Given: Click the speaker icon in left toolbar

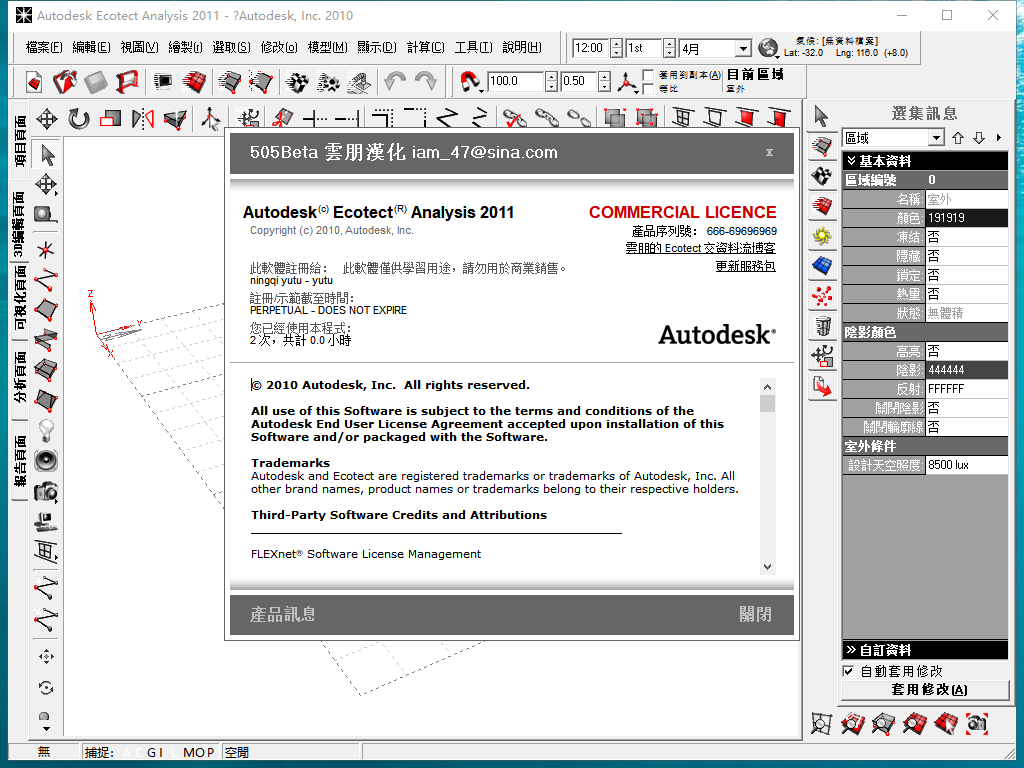Looking at the screenshot, I should 46,461.
